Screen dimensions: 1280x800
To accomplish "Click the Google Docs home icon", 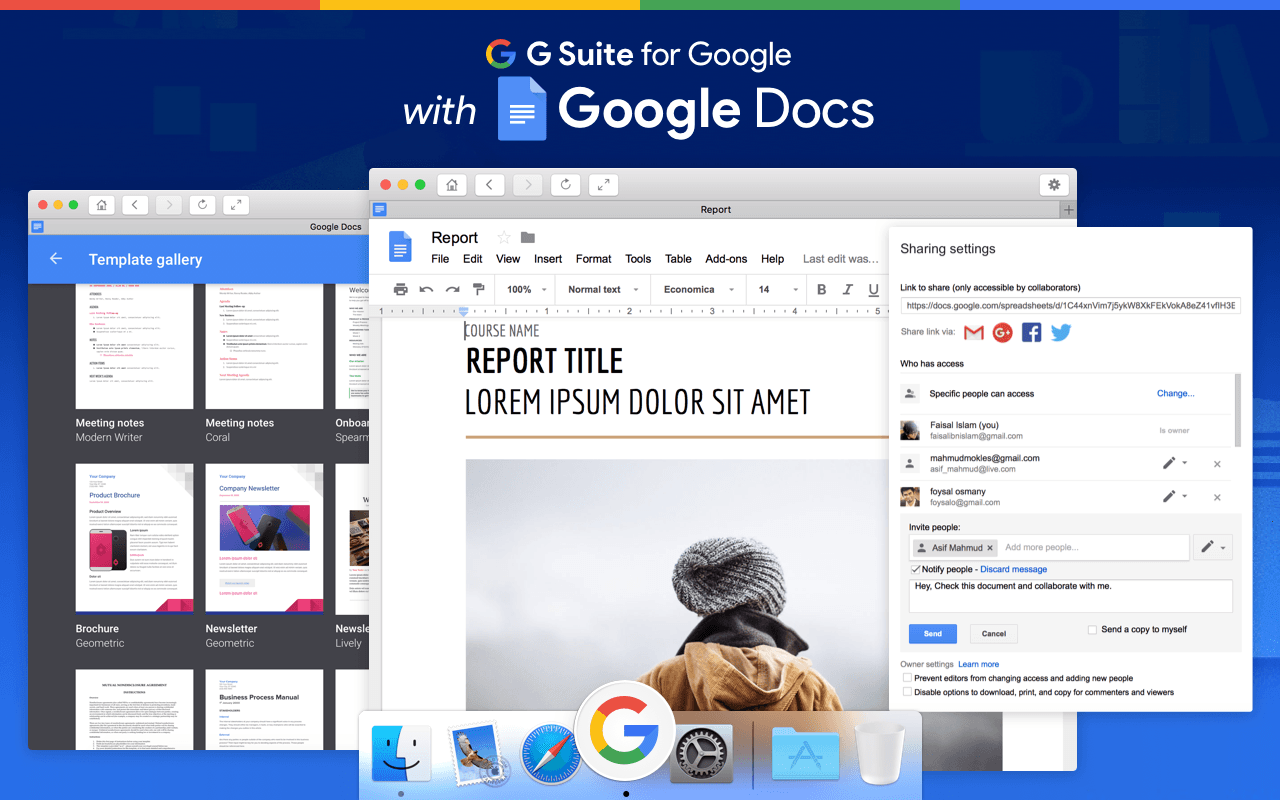I will 400,247.
